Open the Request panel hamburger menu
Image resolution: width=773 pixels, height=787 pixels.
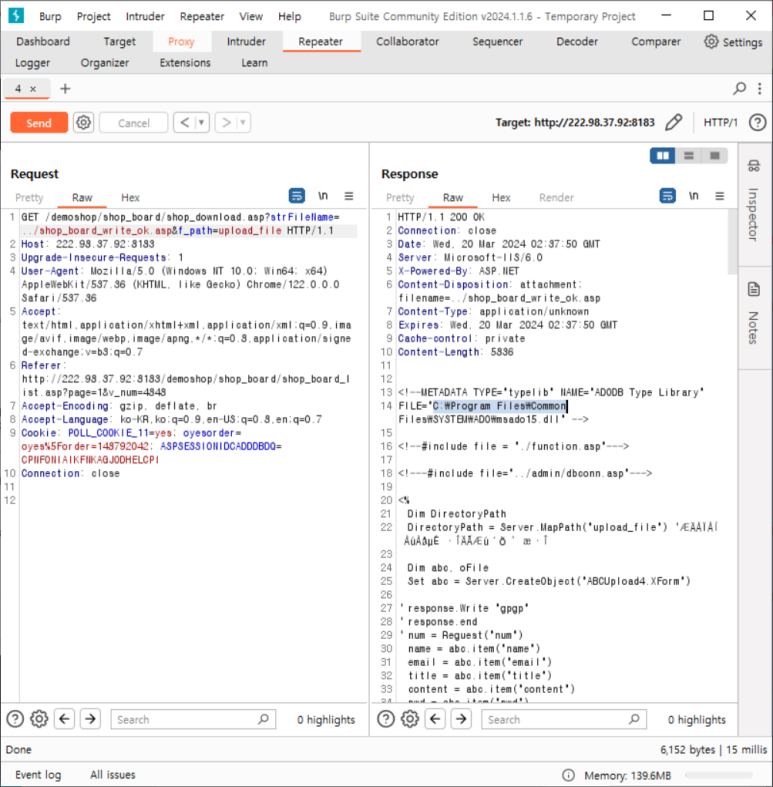tap(349, 196)
